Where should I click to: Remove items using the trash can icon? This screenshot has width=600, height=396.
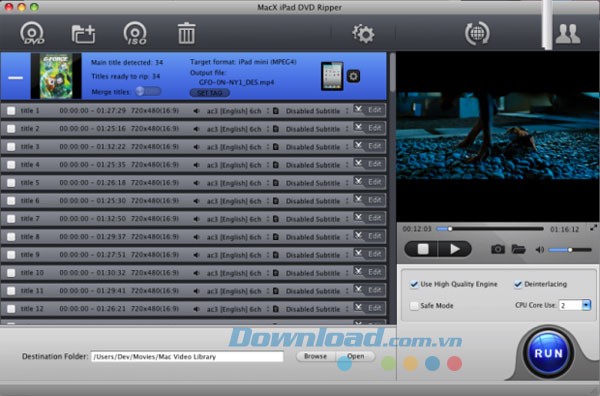186,33
